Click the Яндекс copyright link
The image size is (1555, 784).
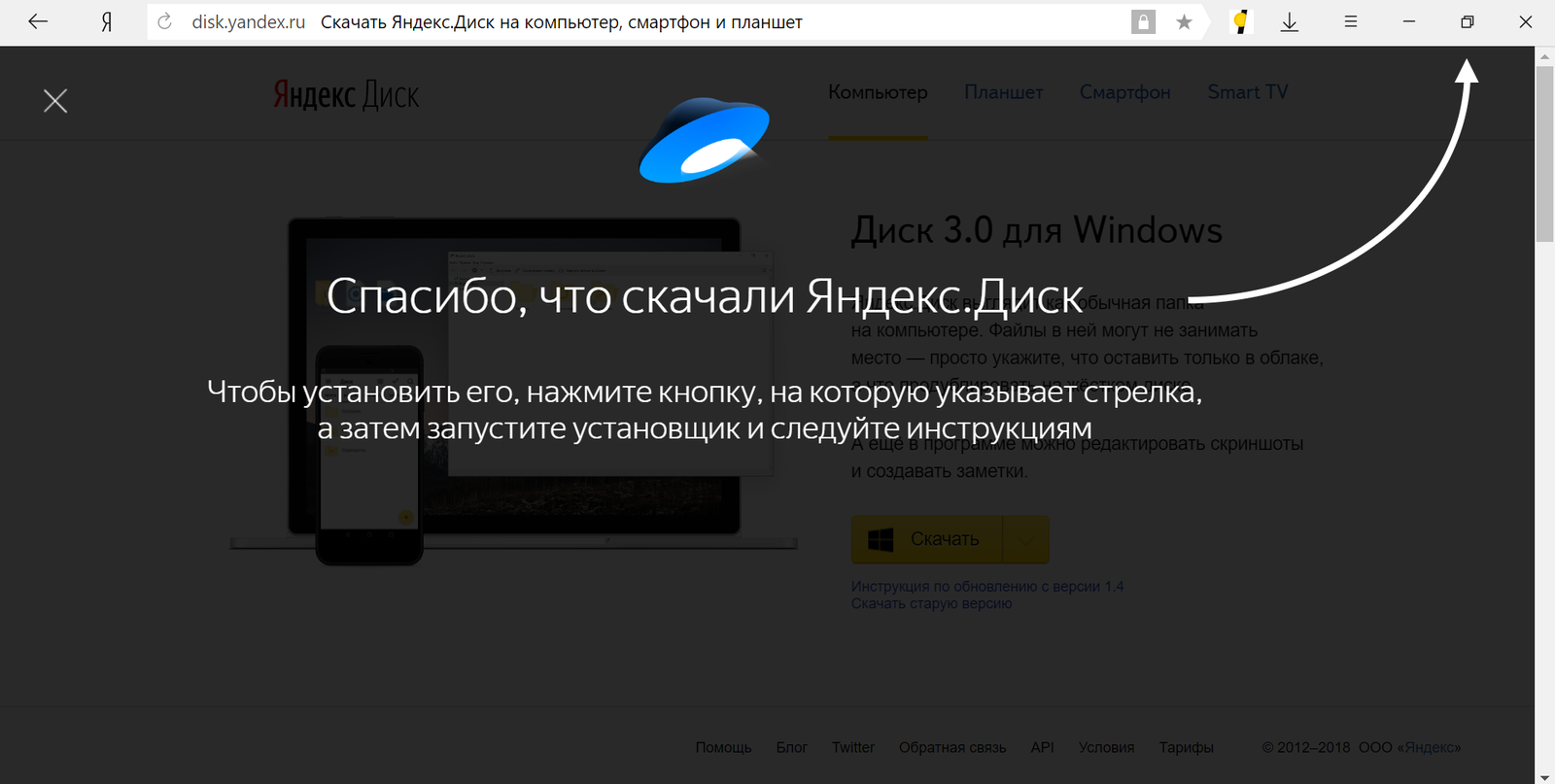coord(1429,747)
